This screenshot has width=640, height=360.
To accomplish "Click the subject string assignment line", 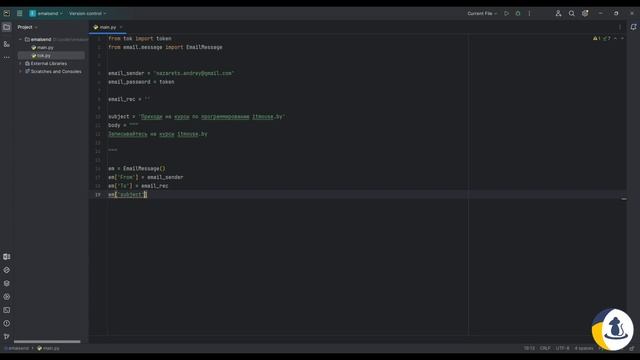I will click(197, 117).
